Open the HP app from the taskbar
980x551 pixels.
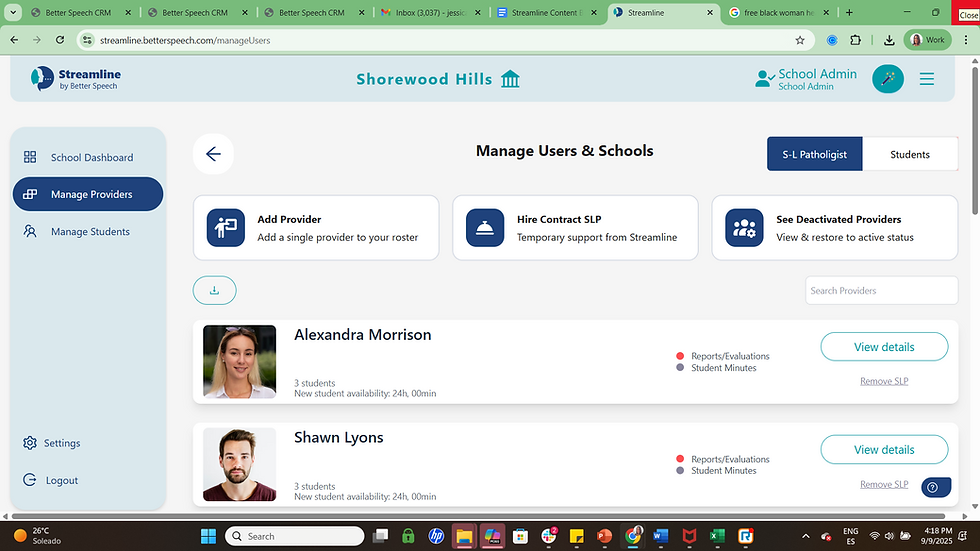436,536
